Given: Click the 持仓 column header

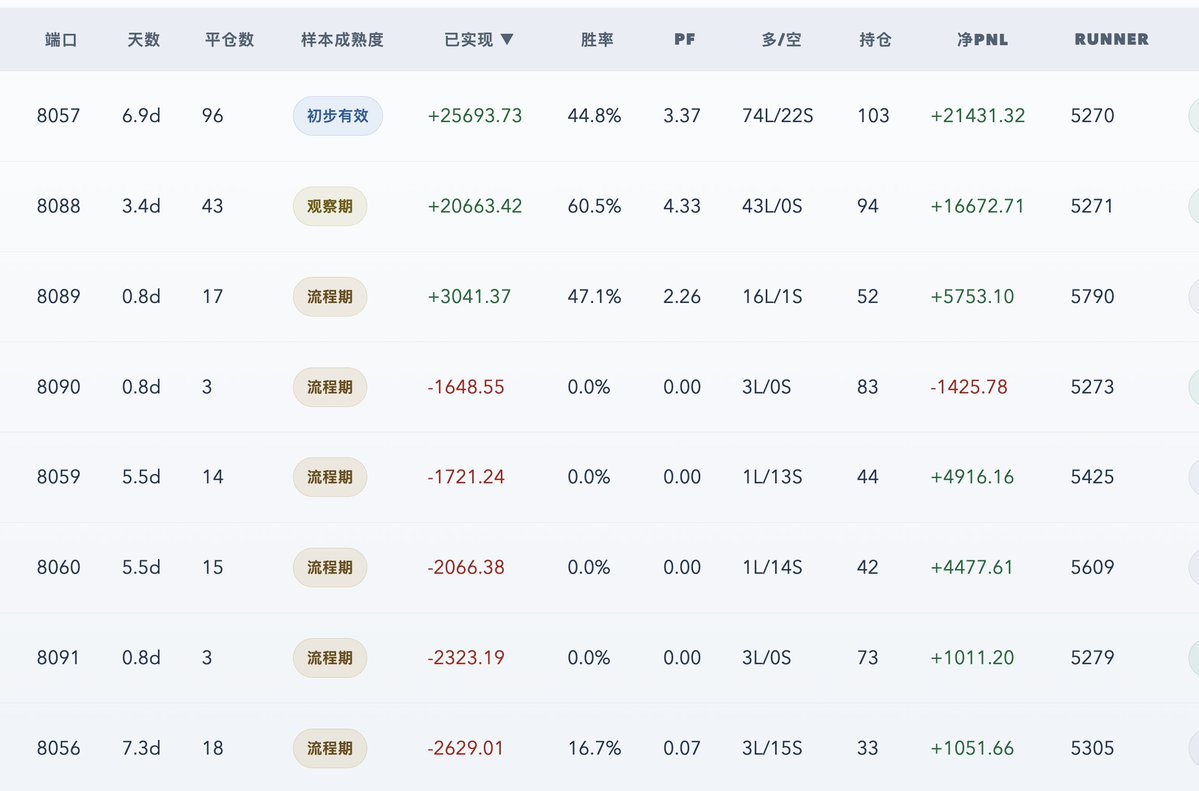Looking at the screenshot, I should (x=876, y=40).
